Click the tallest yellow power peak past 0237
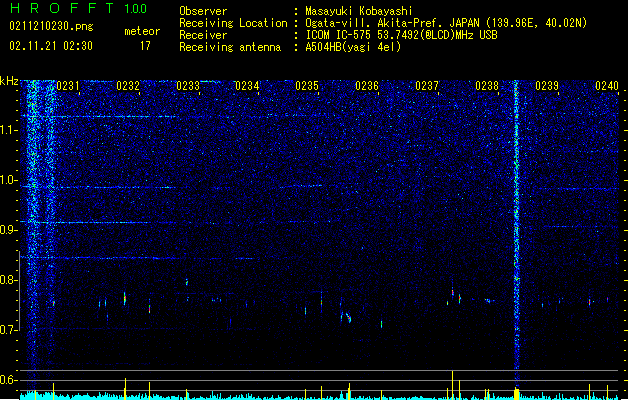This screenshot has width=629, height=400. pos(452,385)
